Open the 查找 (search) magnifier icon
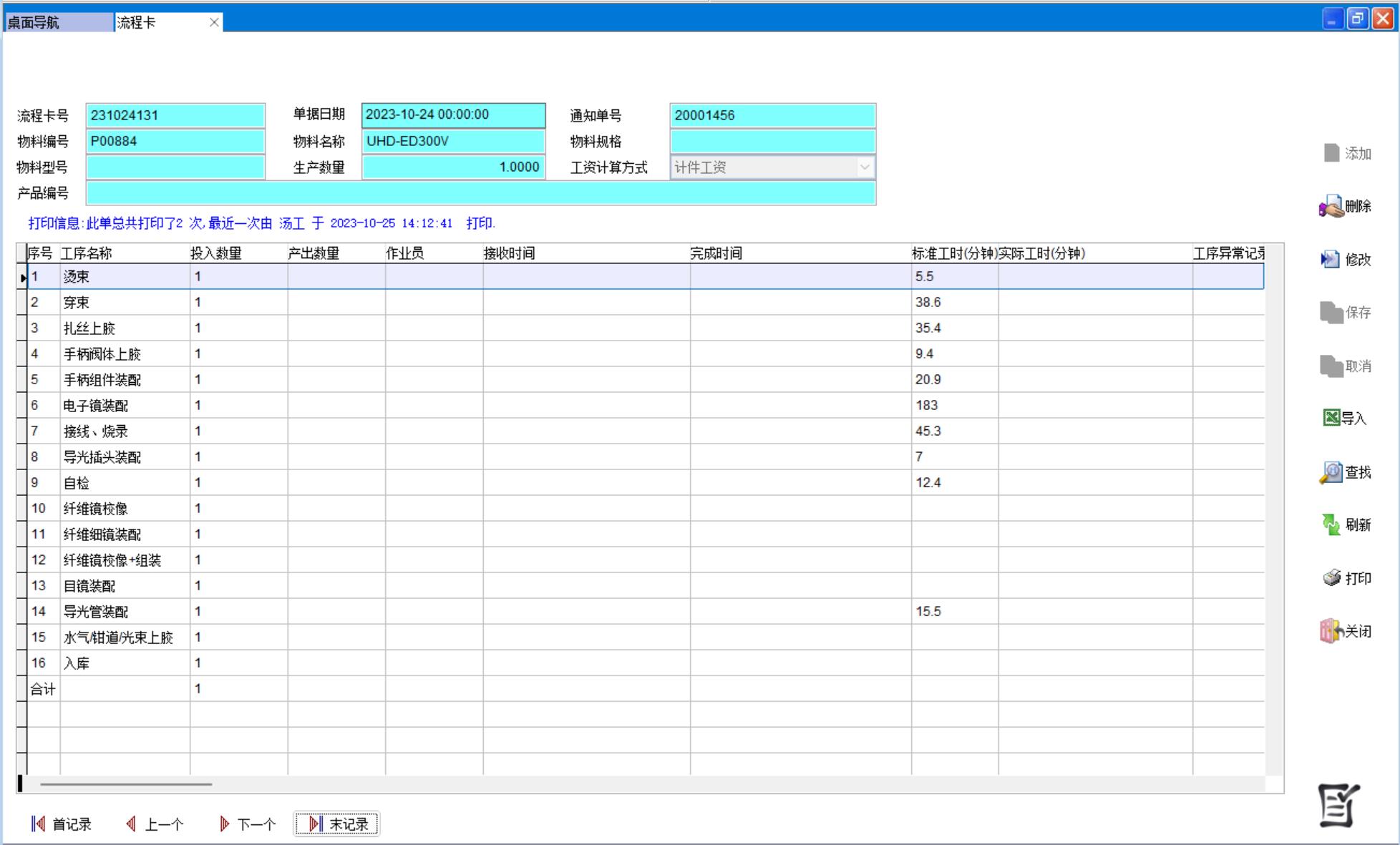This screenshot has height=845, width=1400. coord(1331,472)
